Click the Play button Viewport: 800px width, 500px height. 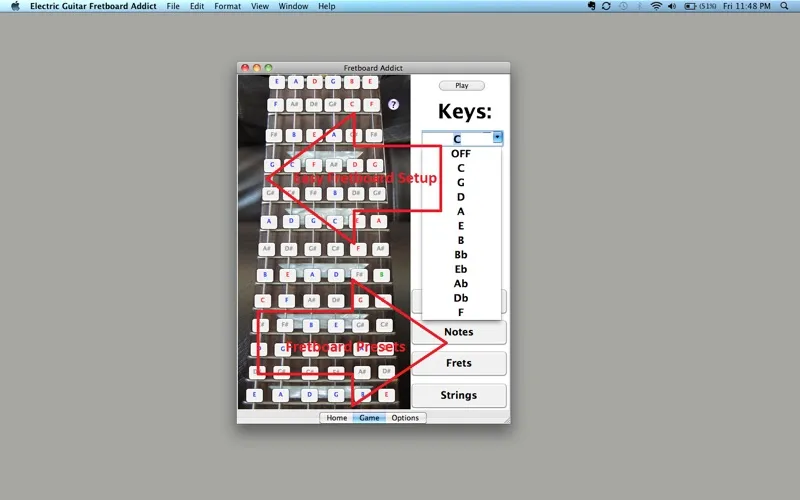[x=462, y=86]
